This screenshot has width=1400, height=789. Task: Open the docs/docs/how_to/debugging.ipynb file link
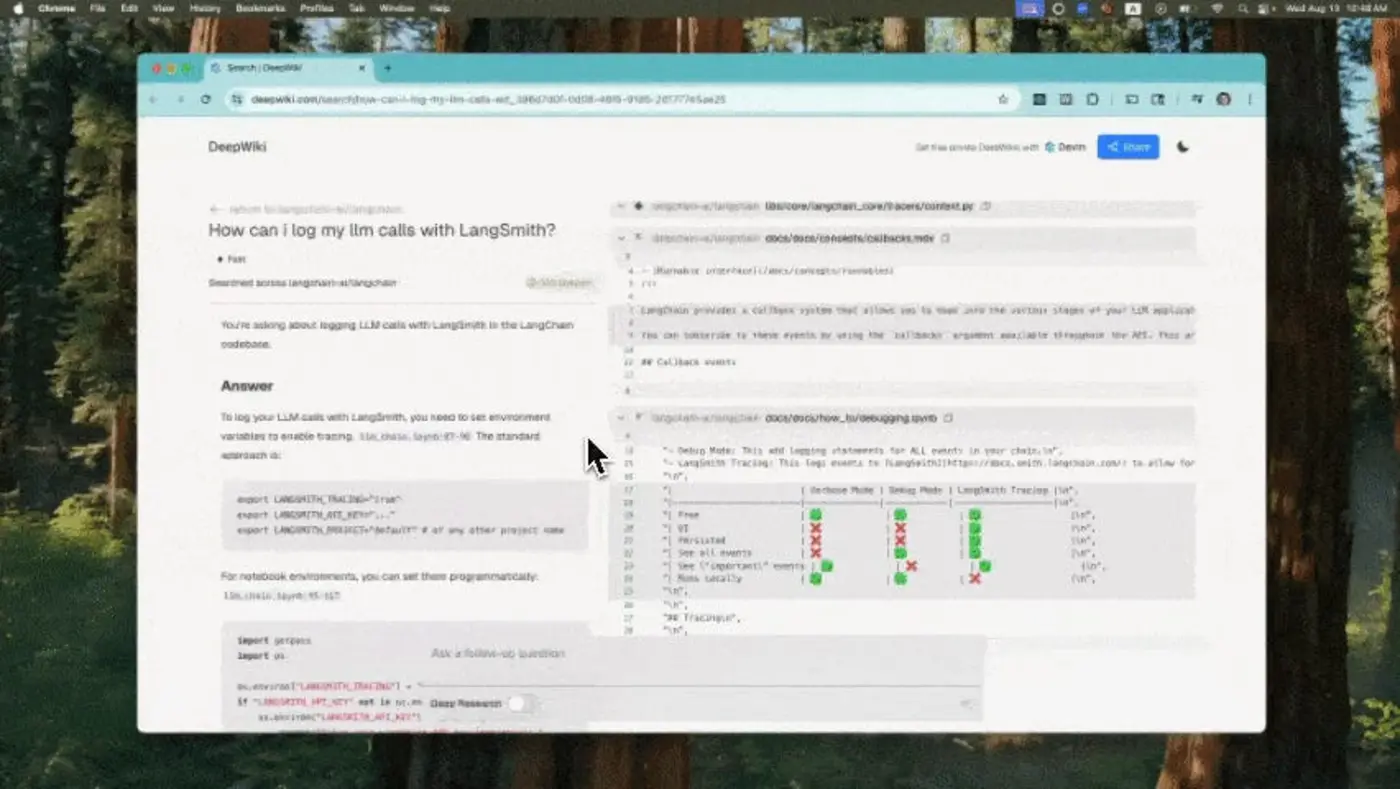[x=851, y=418]
